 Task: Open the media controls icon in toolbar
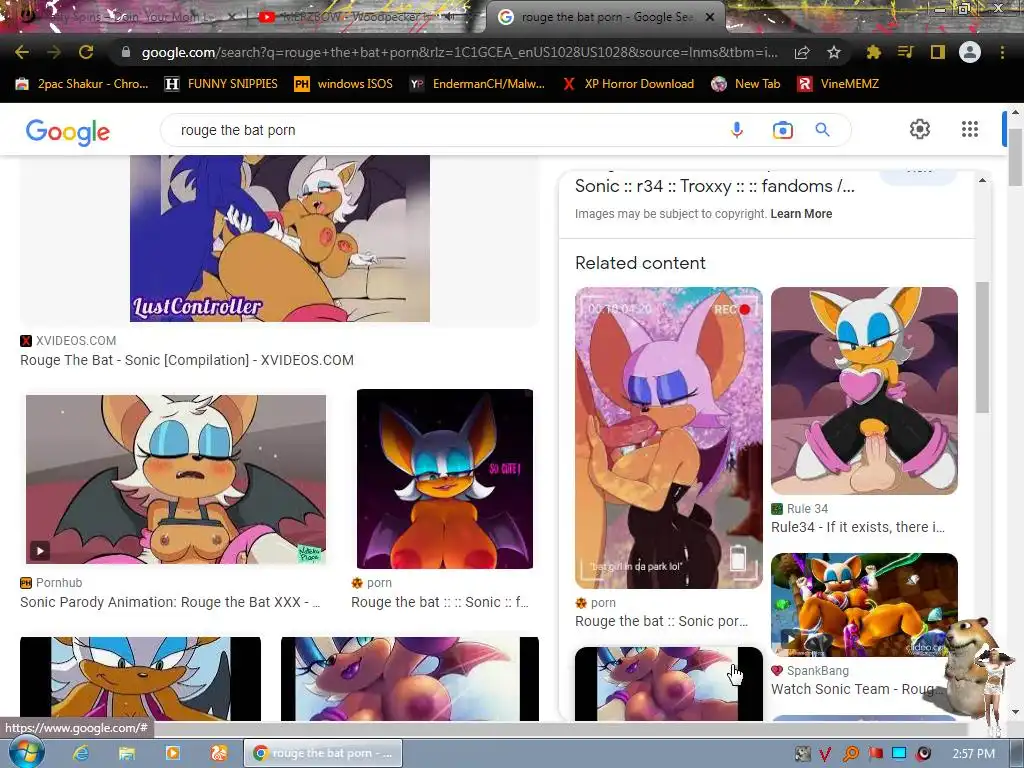point(905,52)
